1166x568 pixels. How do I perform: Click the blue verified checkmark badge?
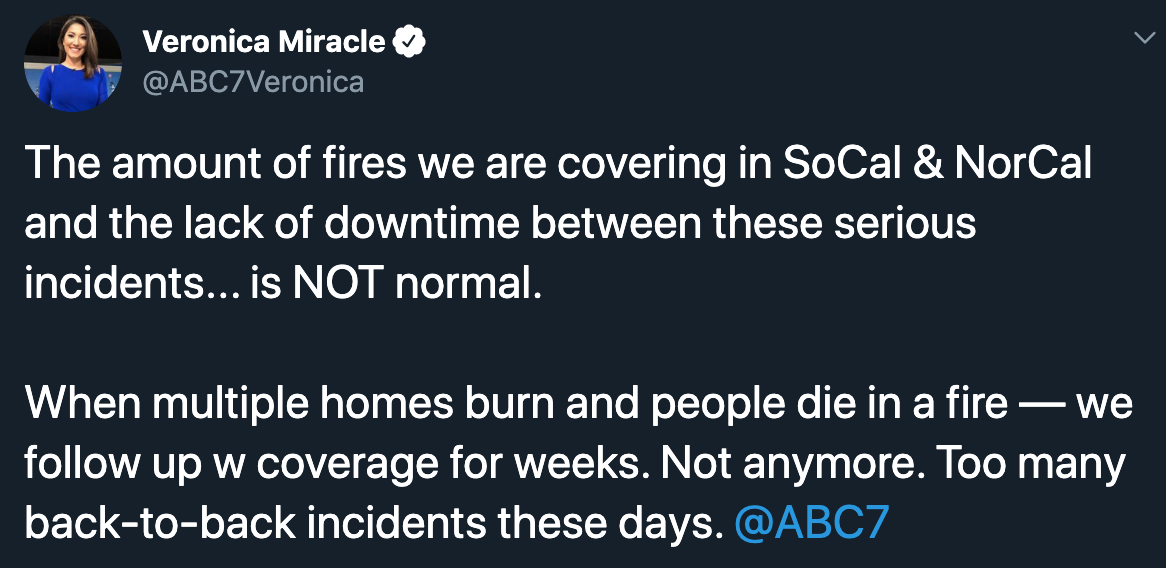coord(409,42)
